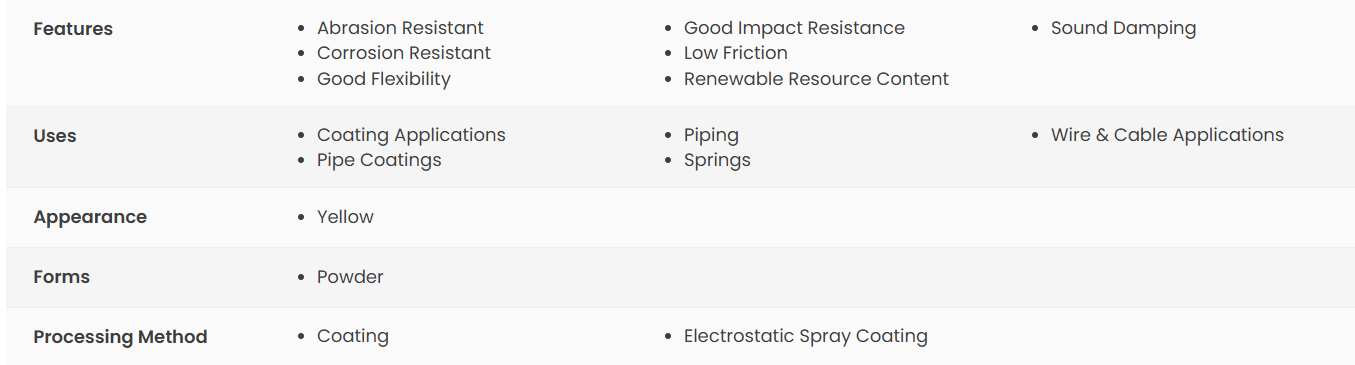1355x365 pixels.
Task: Click the Features row heading
Action: (x=73, y=29)
